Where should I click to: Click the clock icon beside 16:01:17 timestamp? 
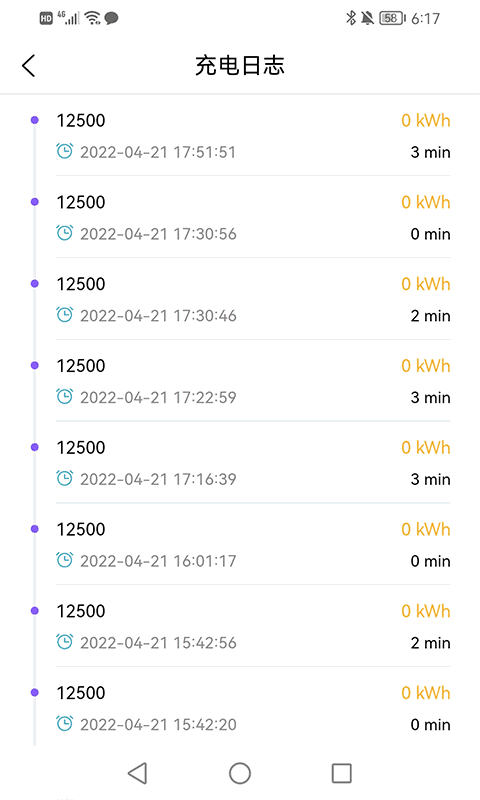coord(64,560)
